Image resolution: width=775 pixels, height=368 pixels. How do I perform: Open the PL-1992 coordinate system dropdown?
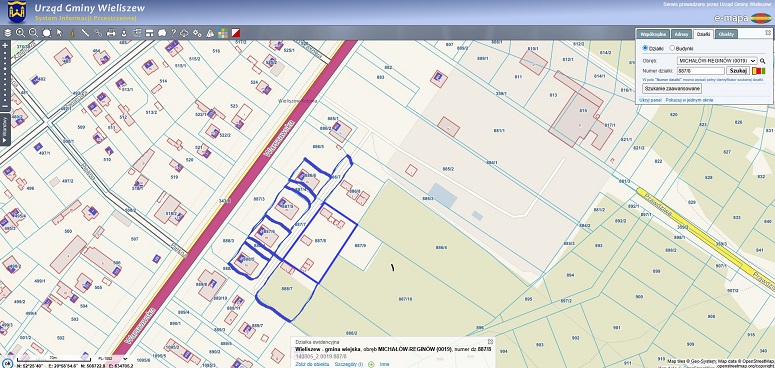[x=112, y=359]
